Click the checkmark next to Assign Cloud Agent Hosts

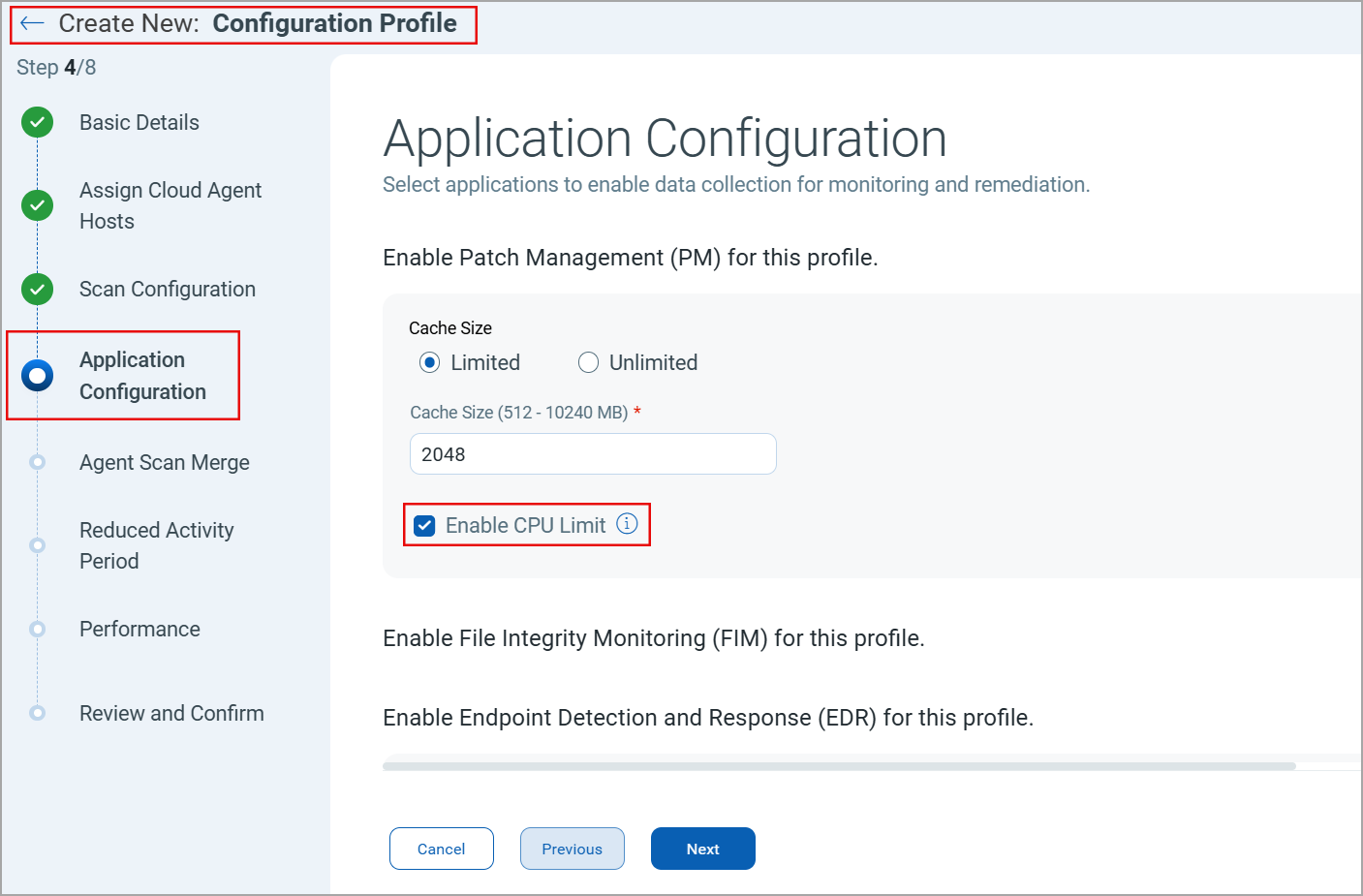click(36, 205)
